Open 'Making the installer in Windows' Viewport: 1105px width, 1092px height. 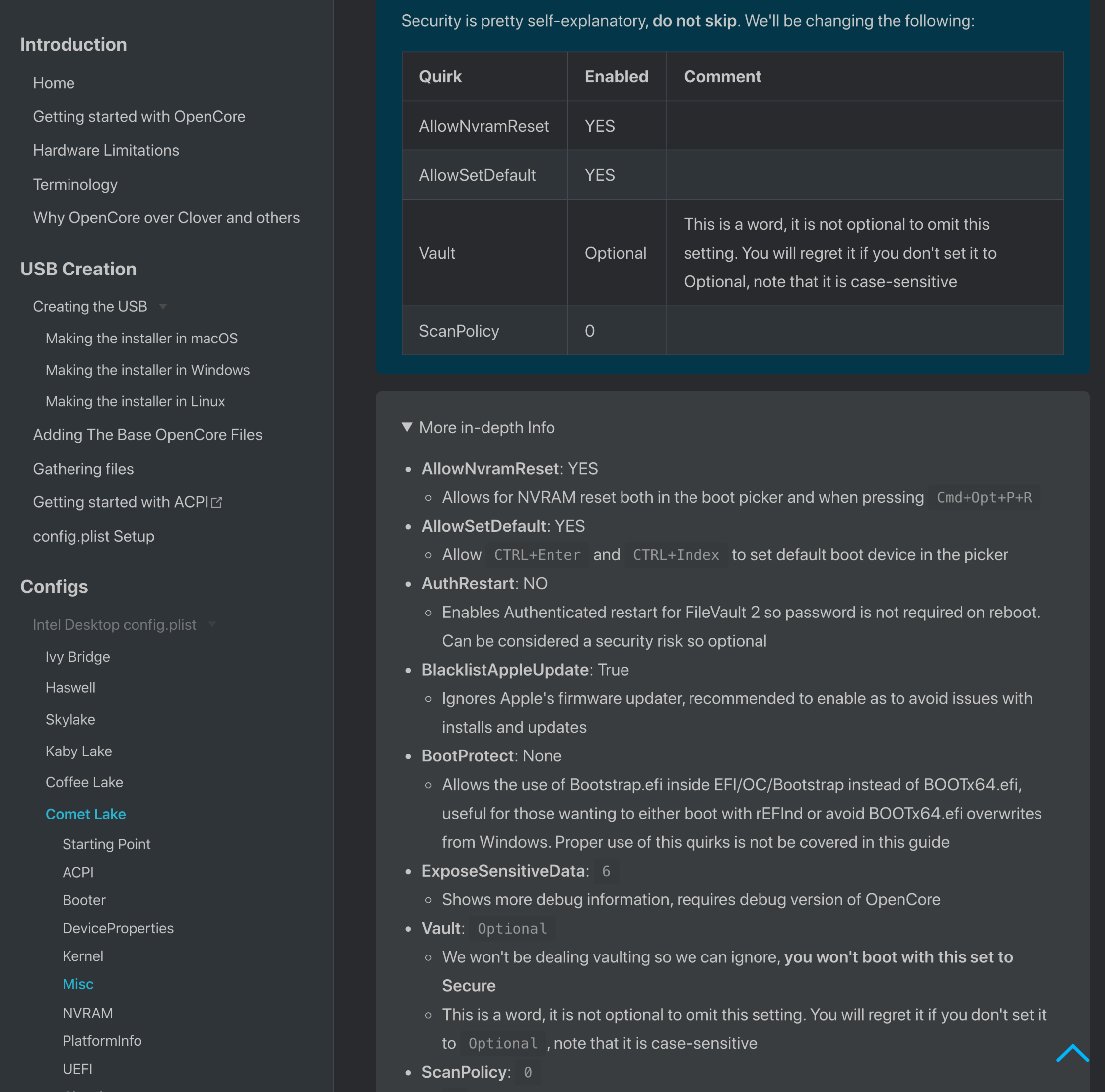[x=147, y=369]
